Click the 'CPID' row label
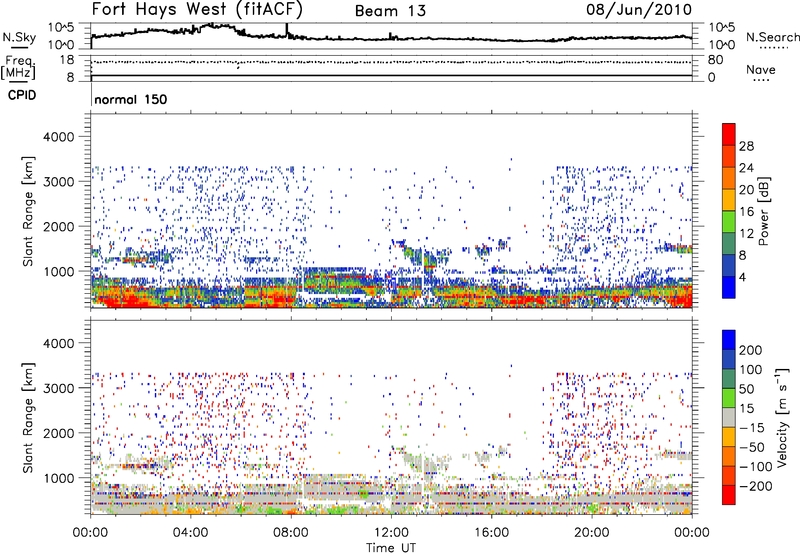Screen dimensions: 800x554 [22, 95]
